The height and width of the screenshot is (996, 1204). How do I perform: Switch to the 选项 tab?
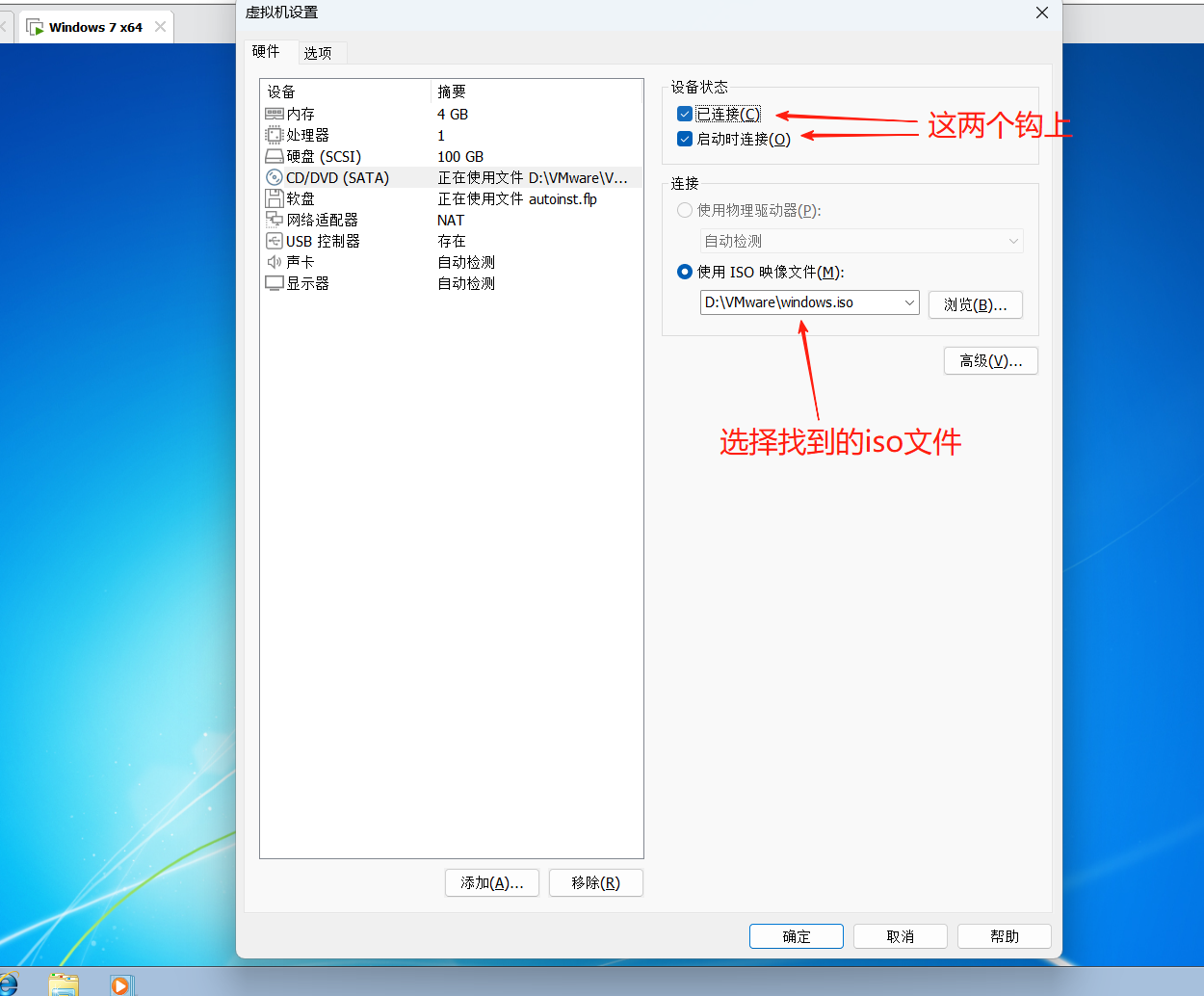coord(318,53)
